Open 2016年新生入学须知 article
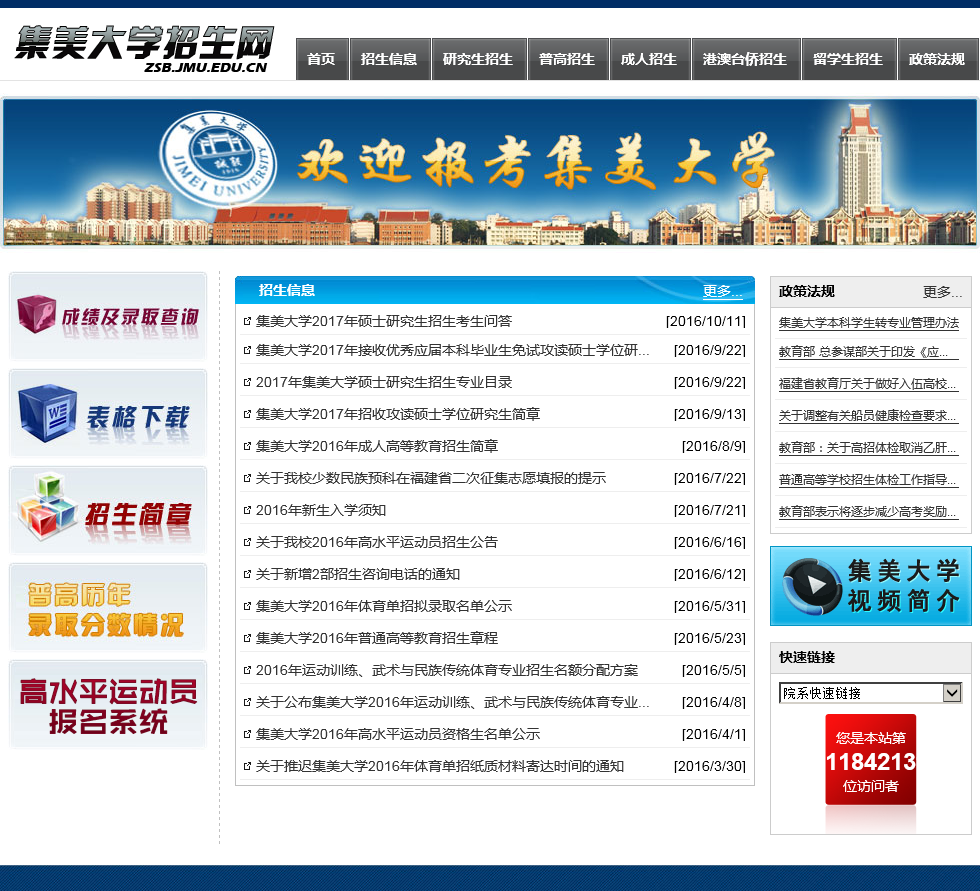 (321, 510)
